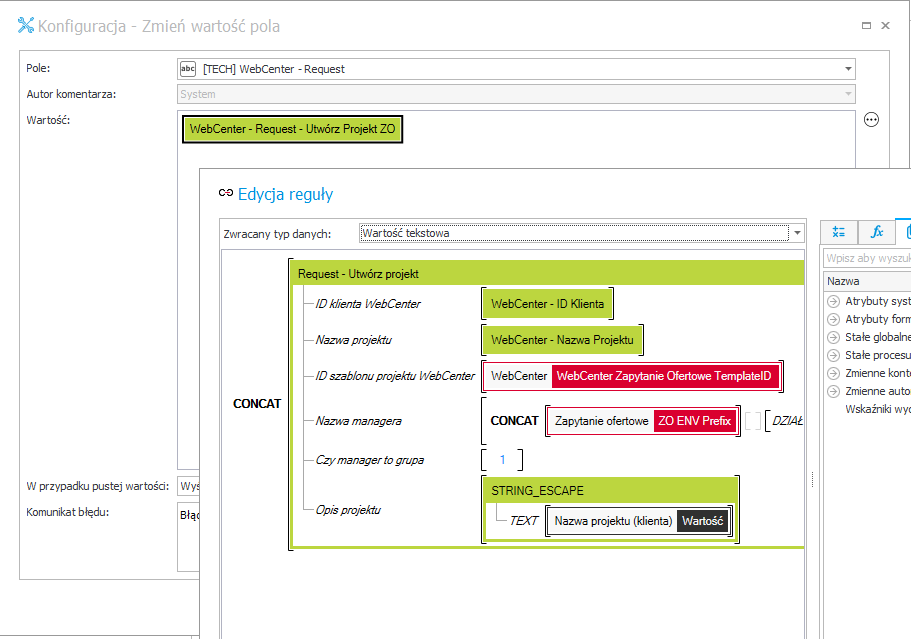911x639 pixels.
Task: Expand the Atrybuty syst… node arrow
Action: tap(833, 301)
